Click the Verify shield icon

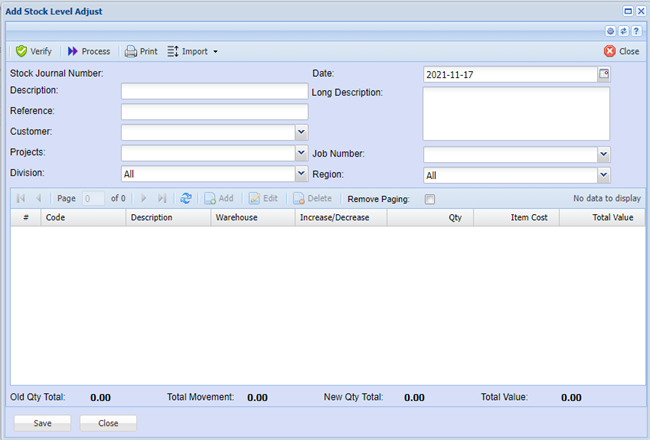[x=21, y=51]
